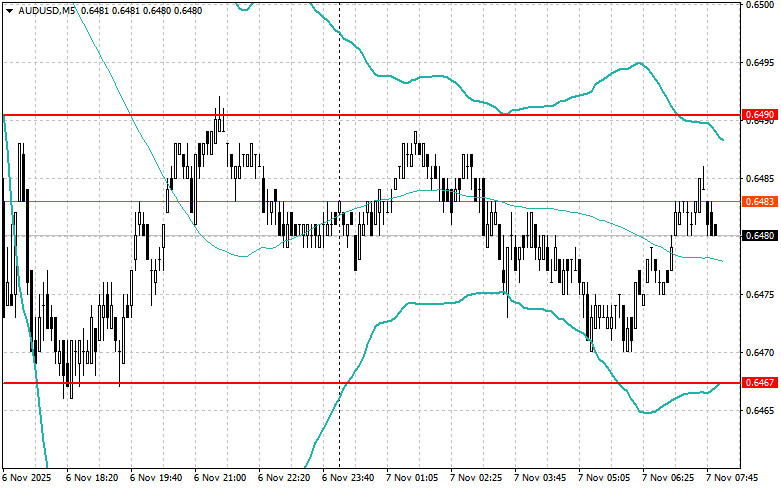This screenshot has width=781, height=489.
Task: Click the 6 Nov 18:20 time label
Action: 92,478
